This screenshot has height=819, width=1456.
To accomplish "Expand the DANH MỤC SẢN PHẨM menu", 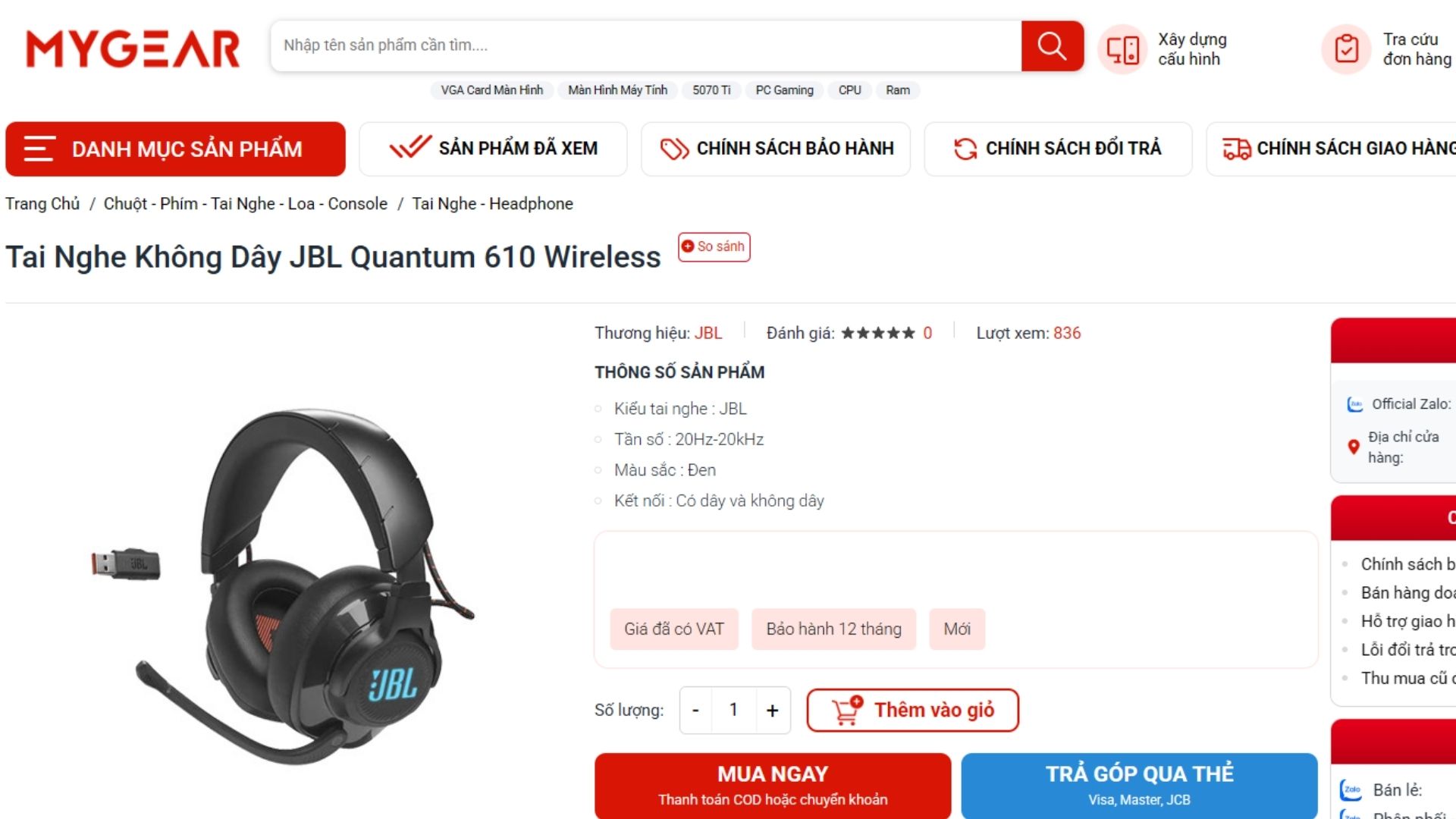I will tap(175, 149).
